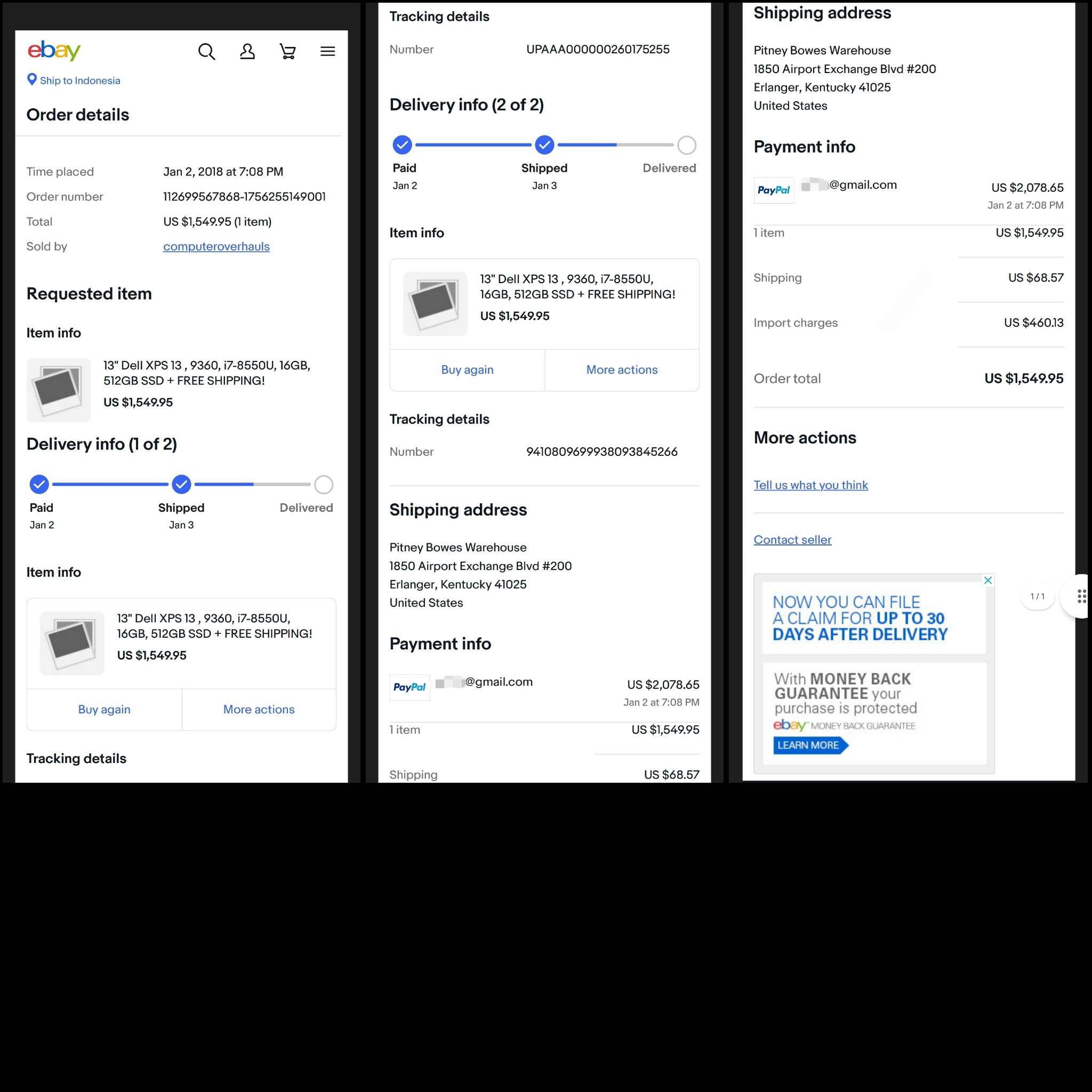Click the Ship to Indonesia location pin

pos(32,79)
